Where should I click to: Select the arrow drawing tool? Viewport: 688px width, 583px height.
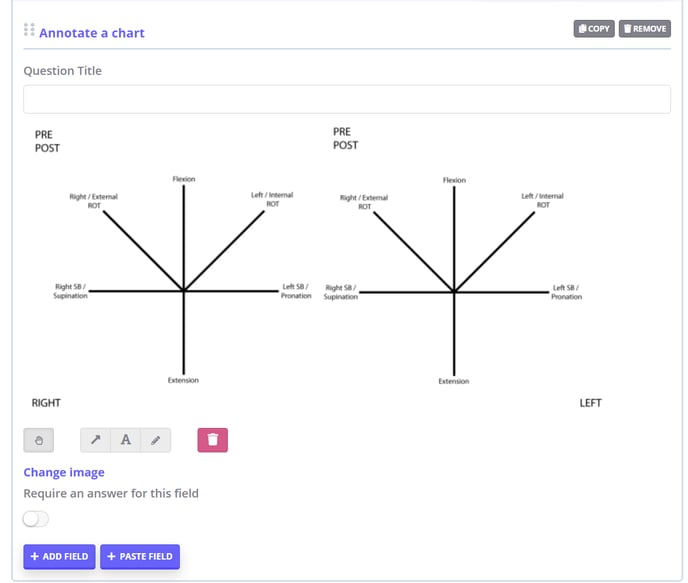point(95,440)
